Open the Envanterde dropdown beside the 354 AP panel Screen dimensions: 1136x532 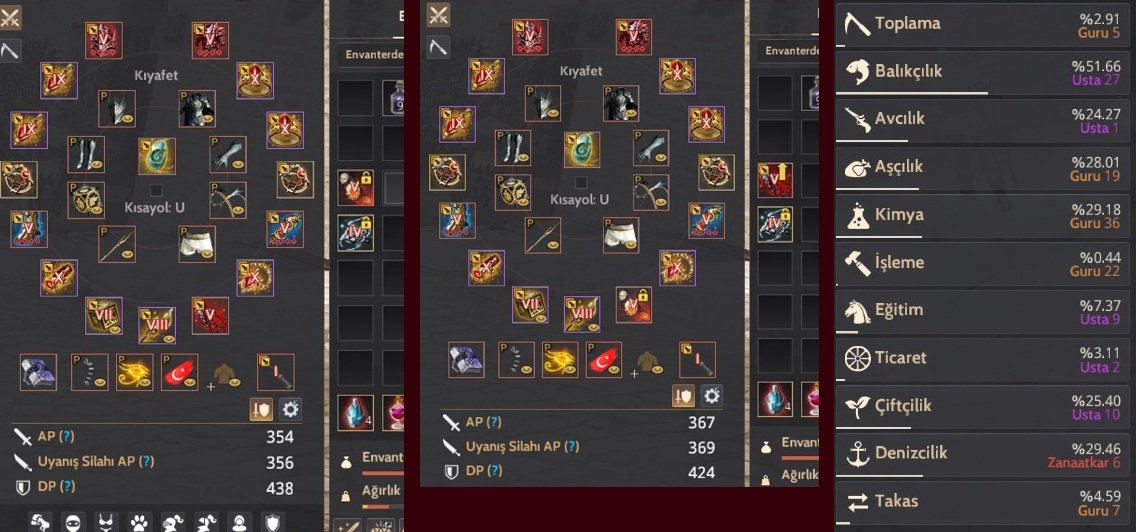pyautogui.click(x=370, y=54)
